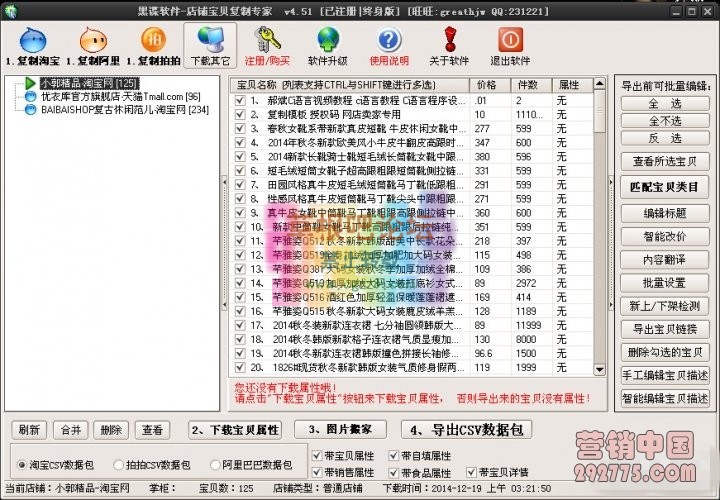Click the 删除 button below shop tree
720x500 pixels.
(111, 430)
